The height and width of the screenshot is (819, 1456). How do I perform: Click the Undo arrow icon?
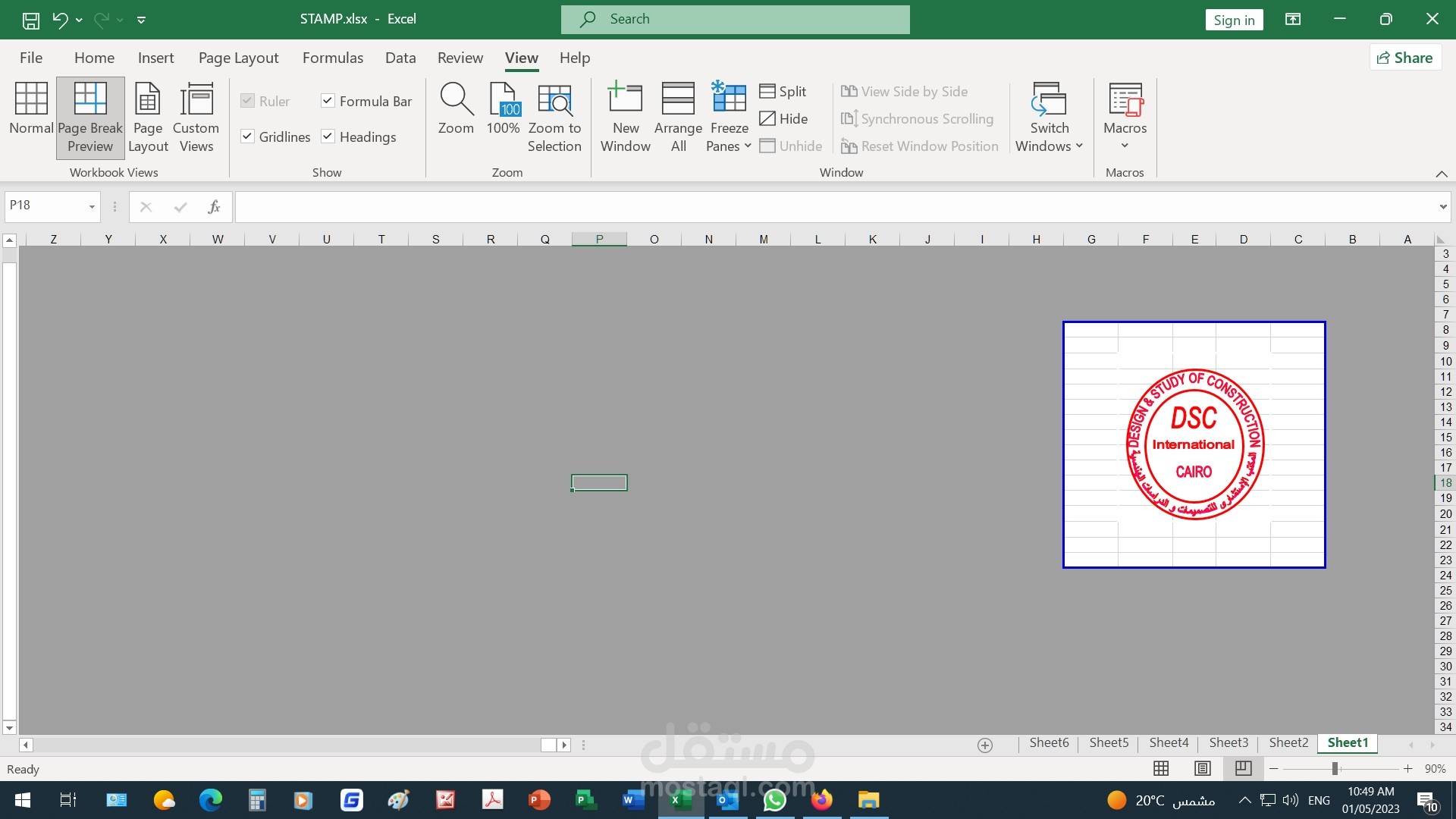click(60, 20)
